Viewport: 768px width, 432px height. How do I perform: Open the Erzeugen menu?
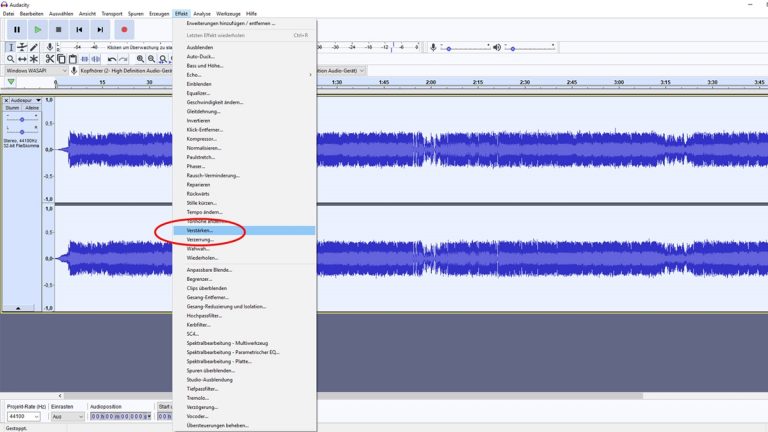click(x=159, y=14)
